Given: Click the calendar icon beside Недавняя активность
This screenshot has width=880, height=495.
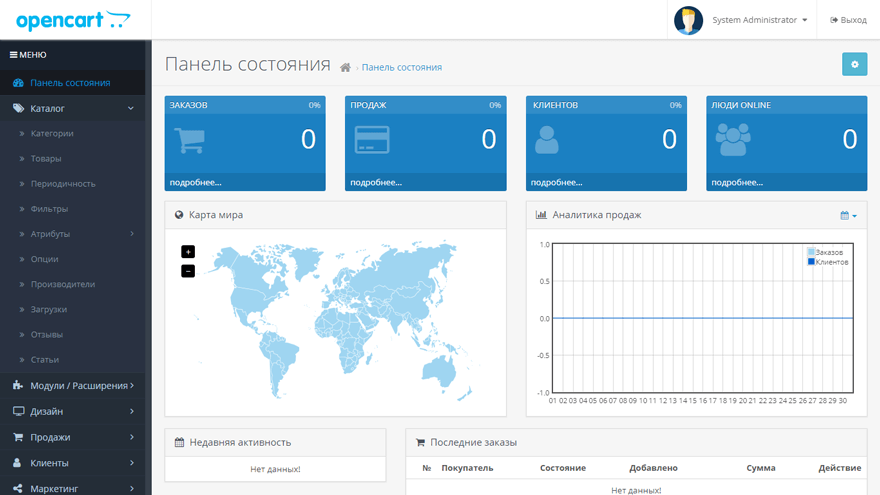Looking at the screenshot, I should point(179,442).
